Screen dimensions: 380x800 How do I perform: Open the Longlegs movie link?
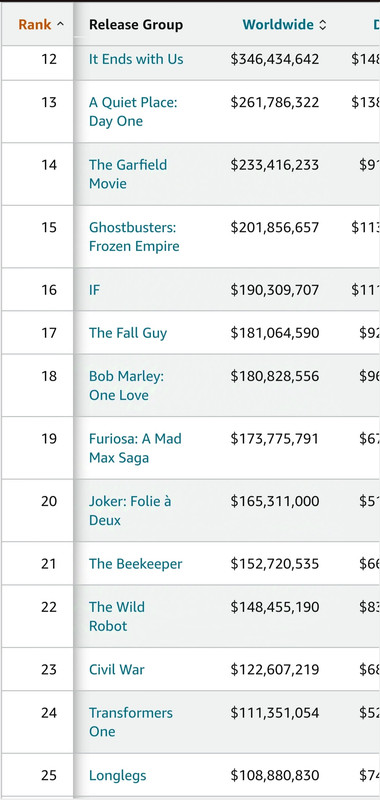[x=118, y=776]
